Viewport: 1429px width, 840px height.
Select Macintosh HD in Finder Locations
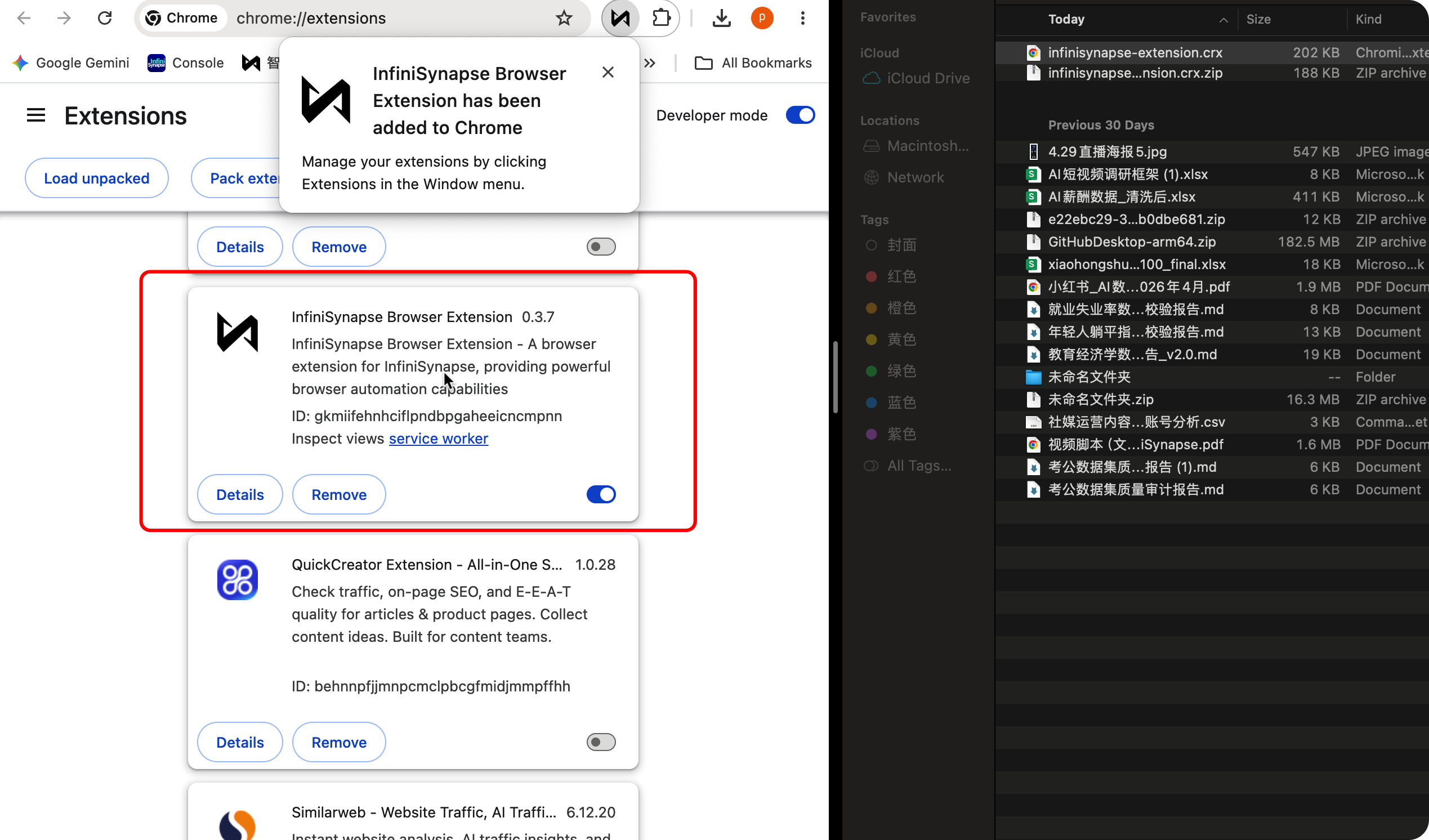pyautogui.click(x=917, y=146)
